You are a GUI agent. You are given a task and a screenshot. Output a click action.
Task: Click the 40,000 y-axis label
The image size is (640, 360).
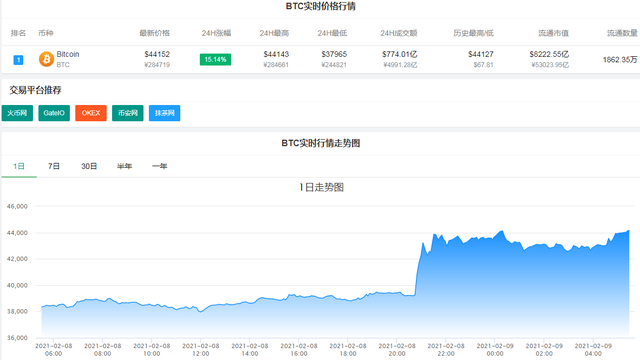[x=17, y=285]
